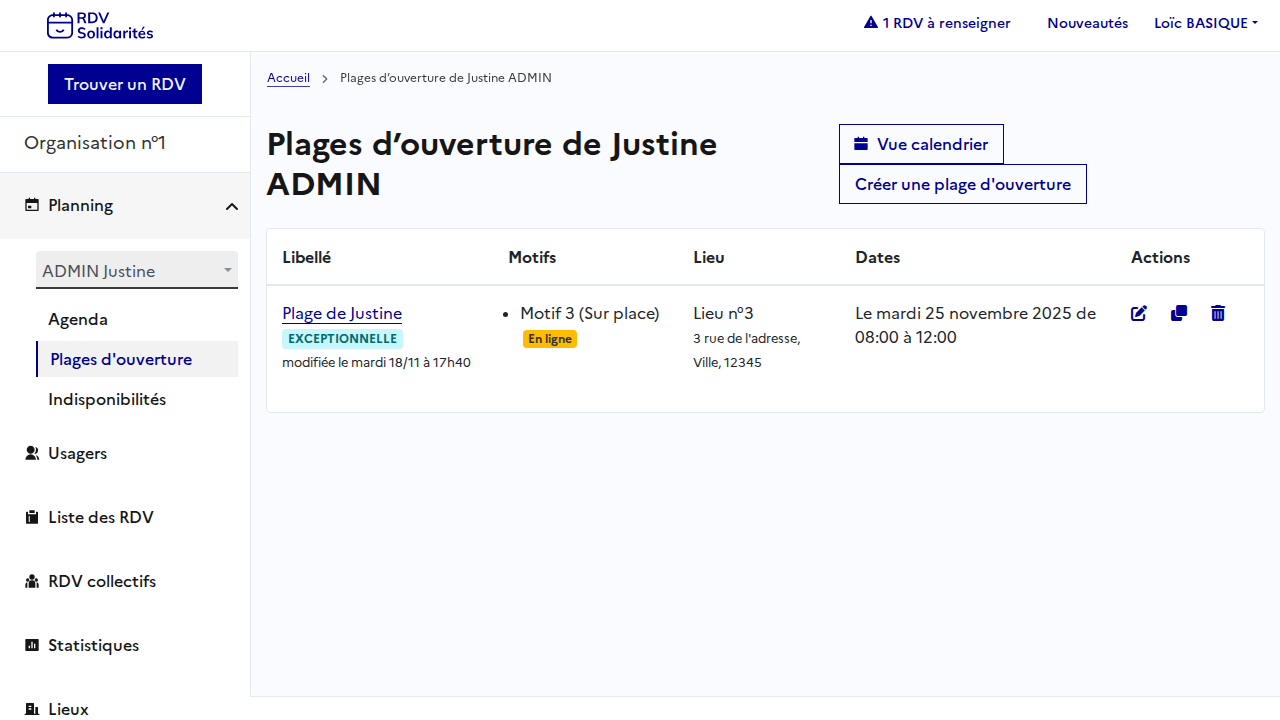Select Plages d'ouverture in sidebar
This screenshot has height=720, width=1280.
coord(121,359)
